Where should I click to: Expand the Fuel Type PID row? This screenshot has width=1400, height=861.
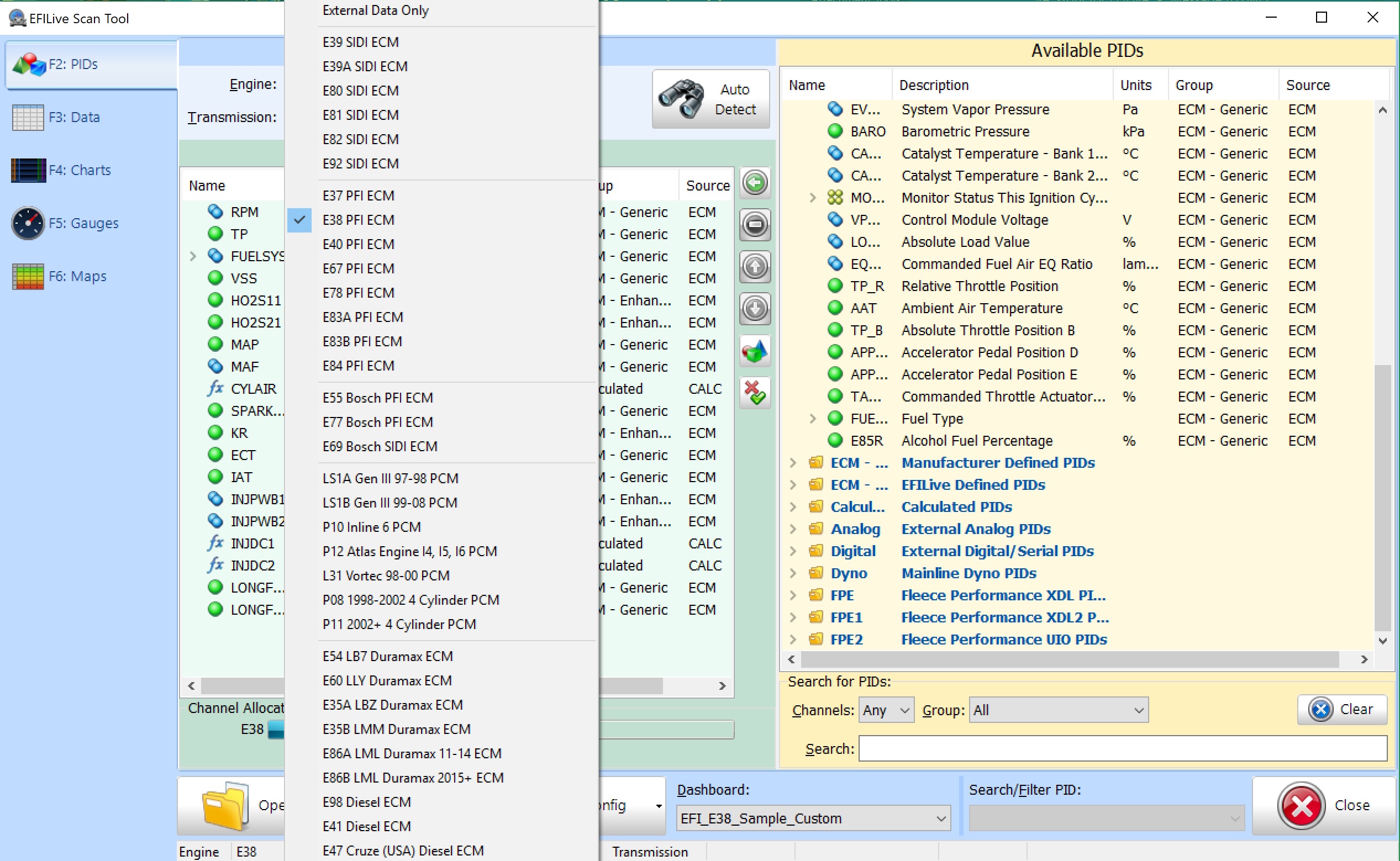click(x=813, y=419)
